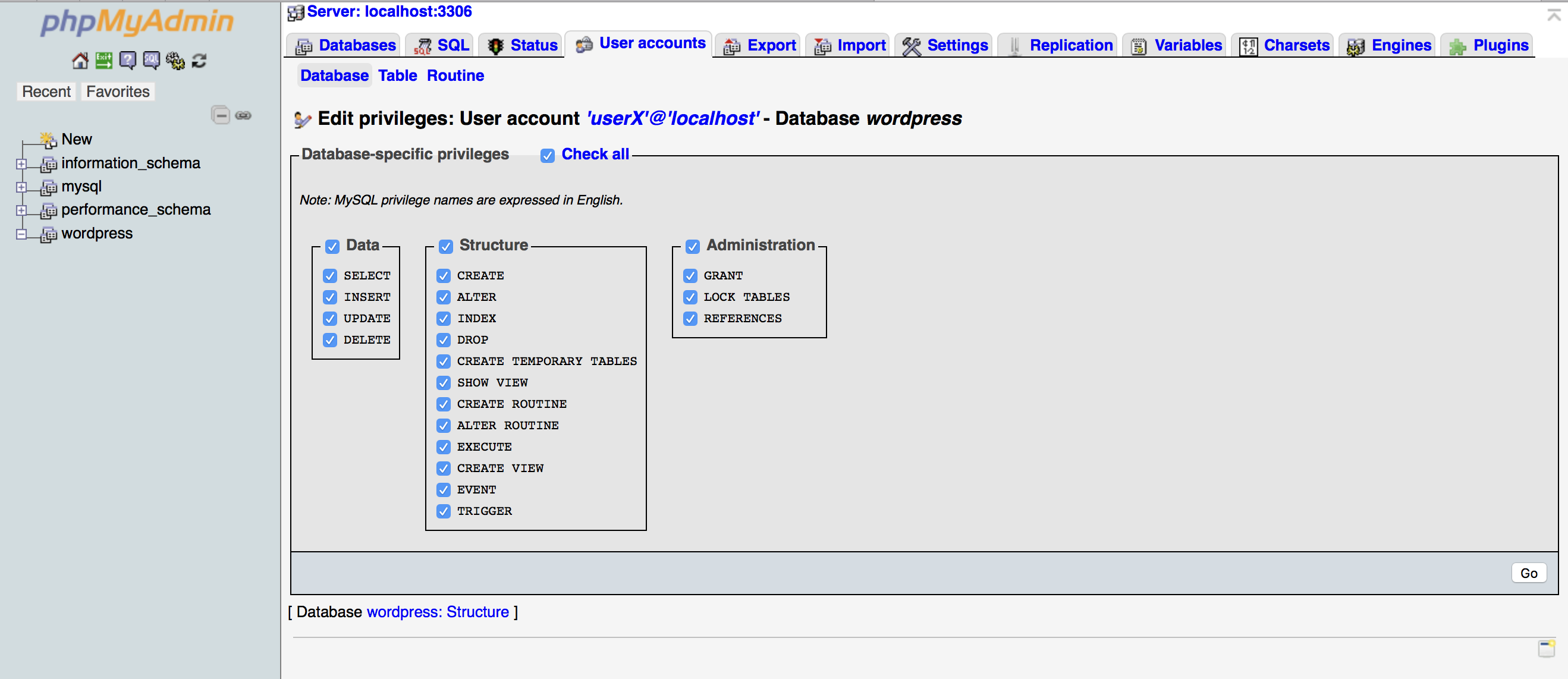Uncheck the SELECT privilege
1568x679 pixels.
330,276
